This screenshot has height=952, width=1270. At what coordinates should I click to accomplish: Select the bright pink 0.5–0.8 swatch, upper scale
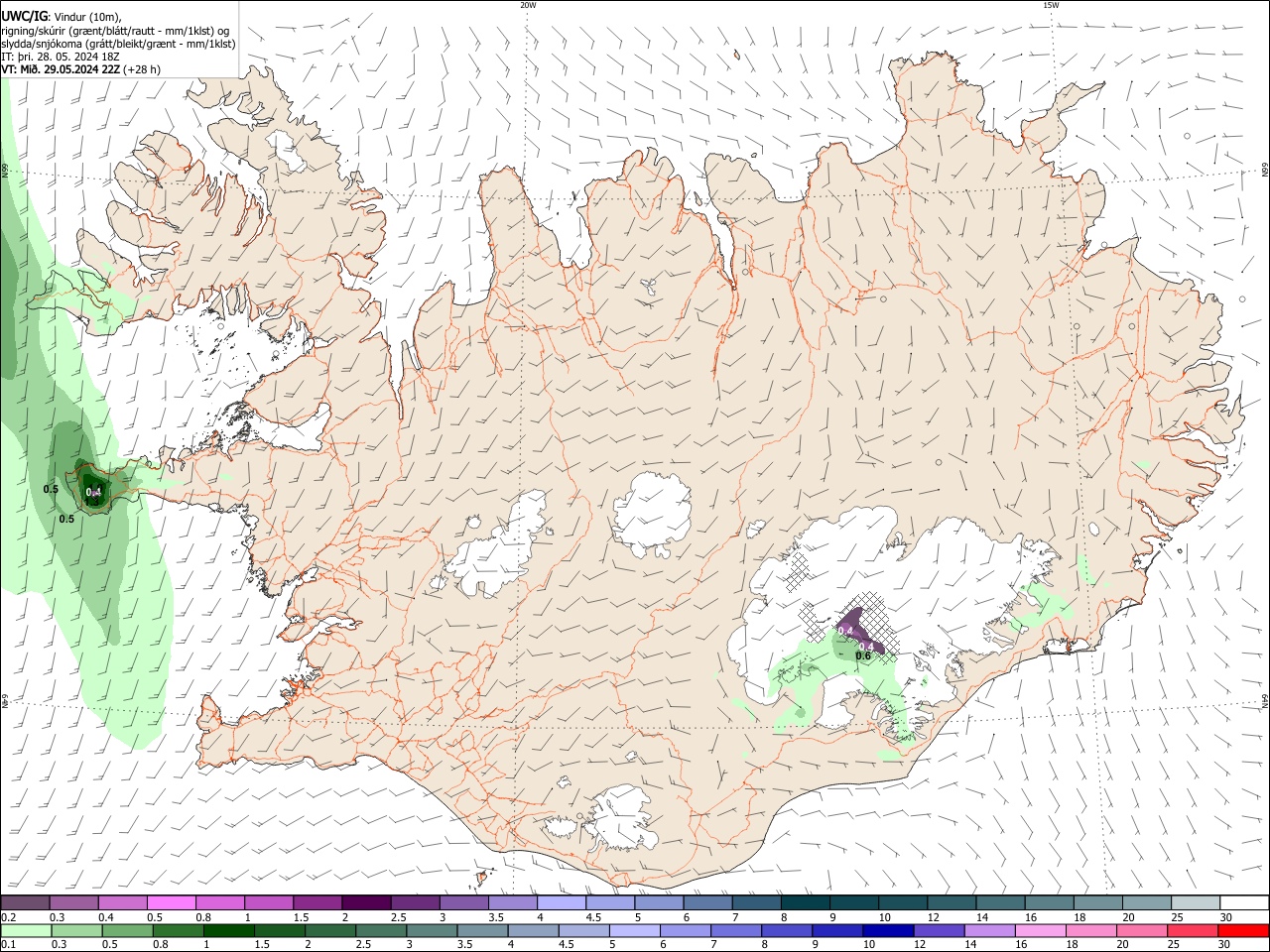(x=171, y=902)
